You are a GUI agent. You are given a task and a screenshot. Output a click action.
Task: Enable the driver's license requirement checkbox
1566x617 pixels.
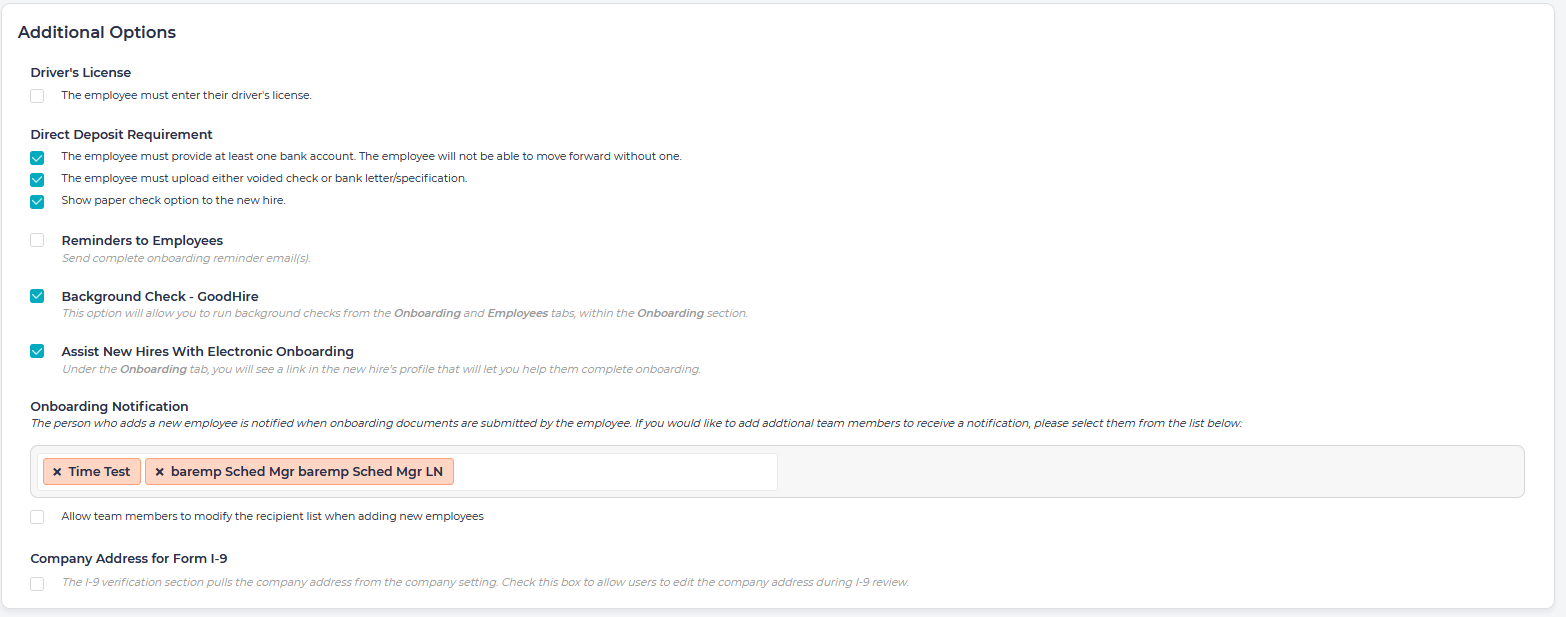point(37,96)
